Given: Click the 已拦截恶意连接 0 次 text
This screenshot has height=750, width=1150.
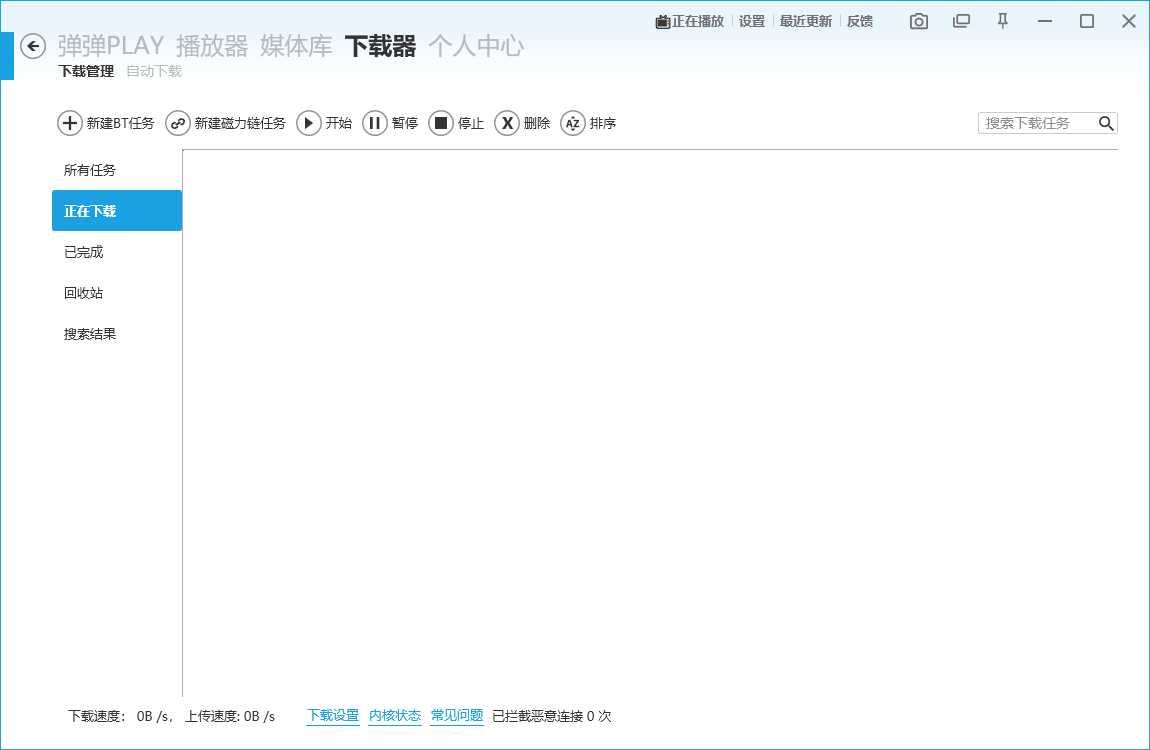Looking at the screenshot, I should [552, 716].
